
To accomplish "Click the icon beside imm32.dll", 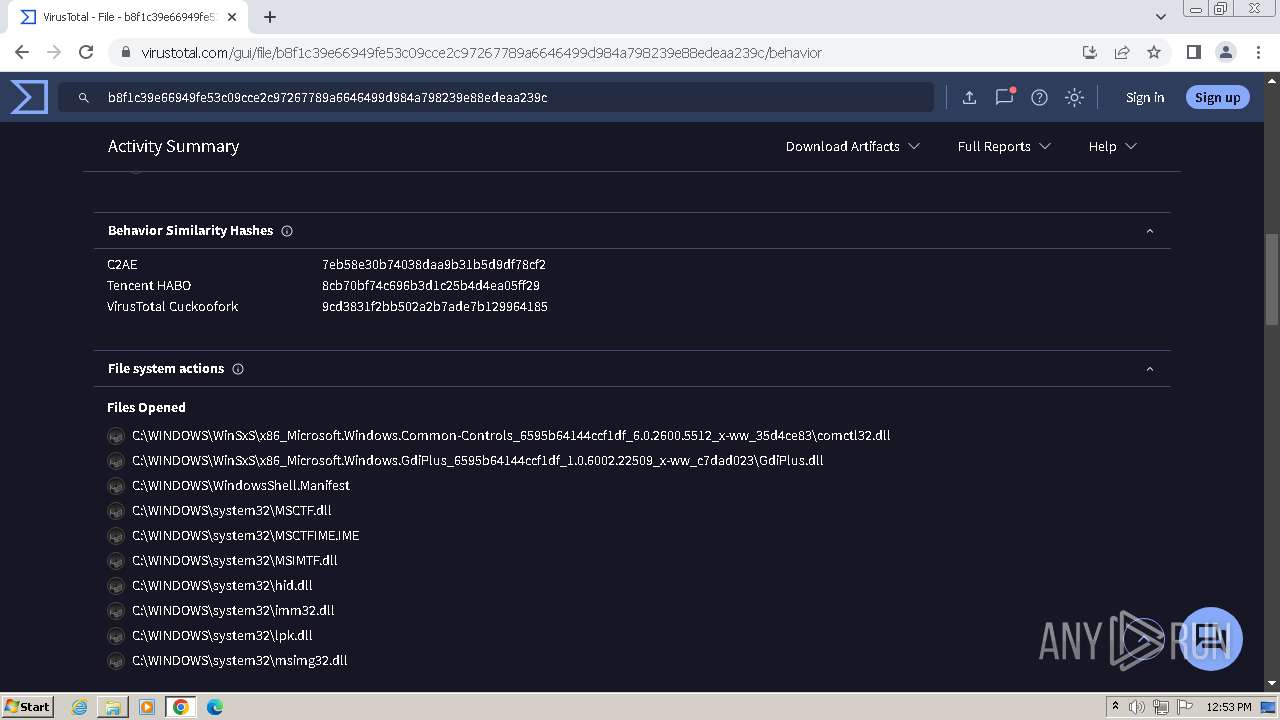I will tap(116, 611).
